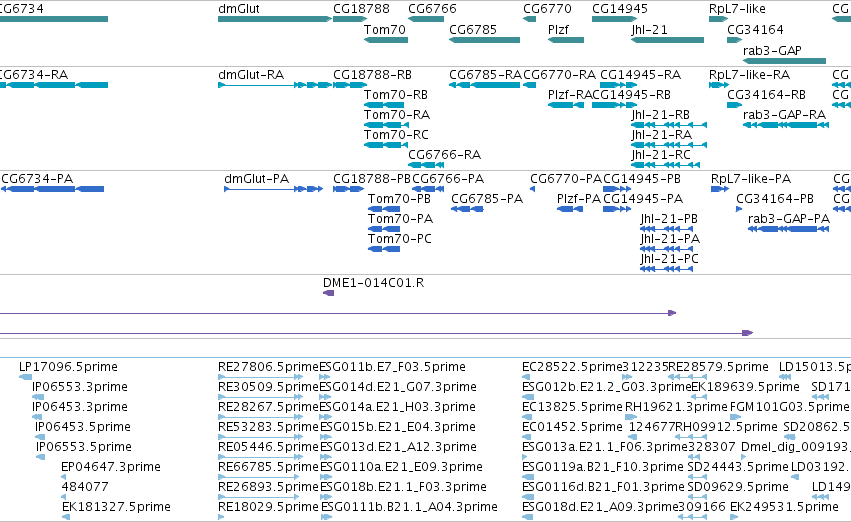
Task: Open the dmGlut-PA protein feature
Action: (x=274, y=189)
